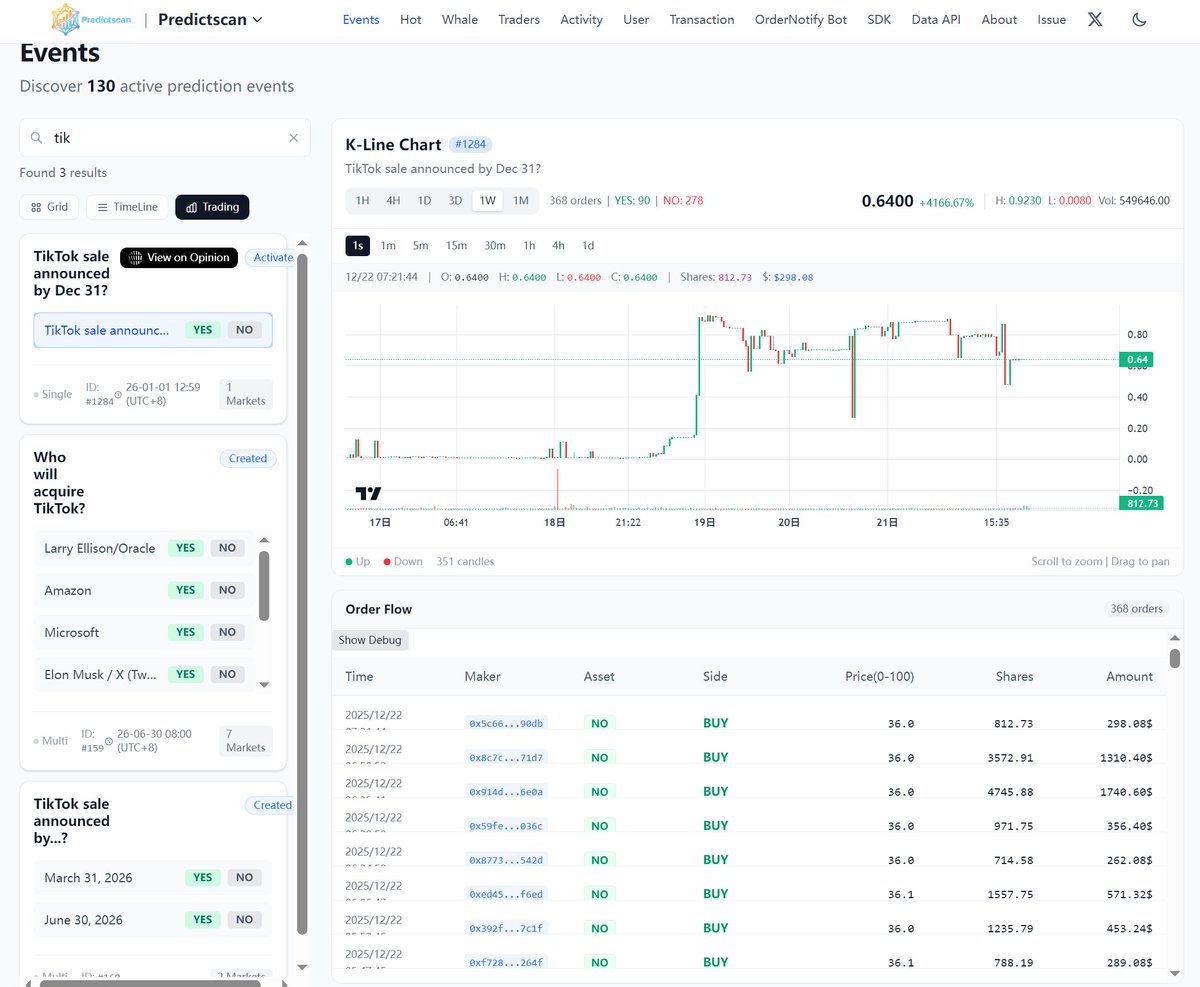1200x987 pixels.
Task: Open the Issue link
Action: (x=1052, y=19)
